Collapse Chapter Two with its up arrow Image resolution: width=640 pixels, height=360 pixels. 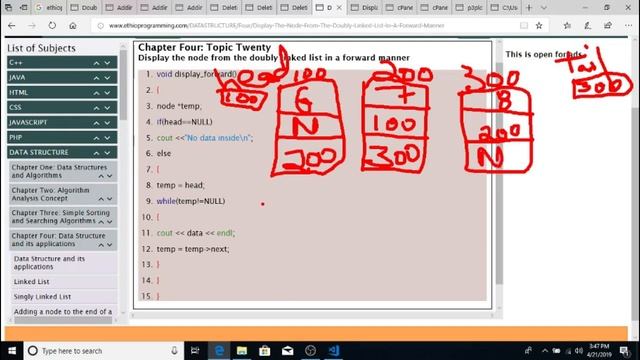[101, 198]
